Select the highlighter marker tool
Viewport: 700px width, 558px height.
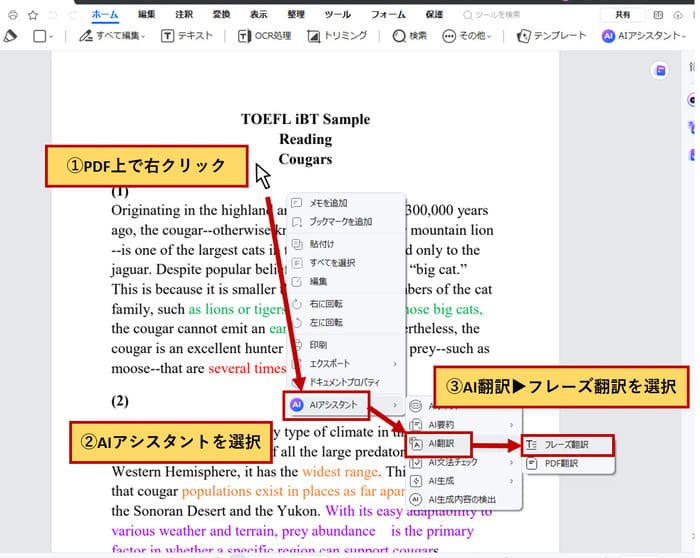[x=11, y=36]
